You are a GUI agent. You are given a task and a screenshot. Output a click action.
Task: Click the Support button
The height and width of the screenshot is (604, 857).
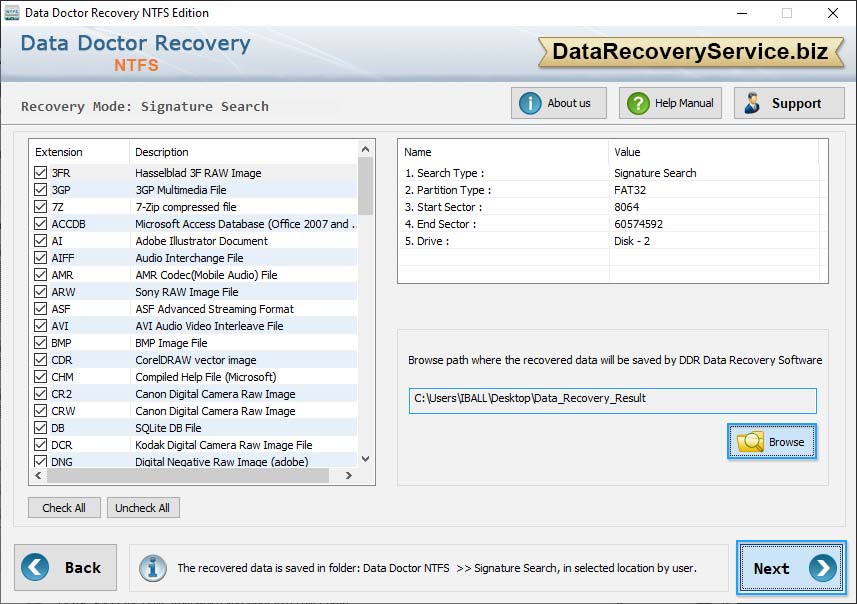(x=789, y=103)
